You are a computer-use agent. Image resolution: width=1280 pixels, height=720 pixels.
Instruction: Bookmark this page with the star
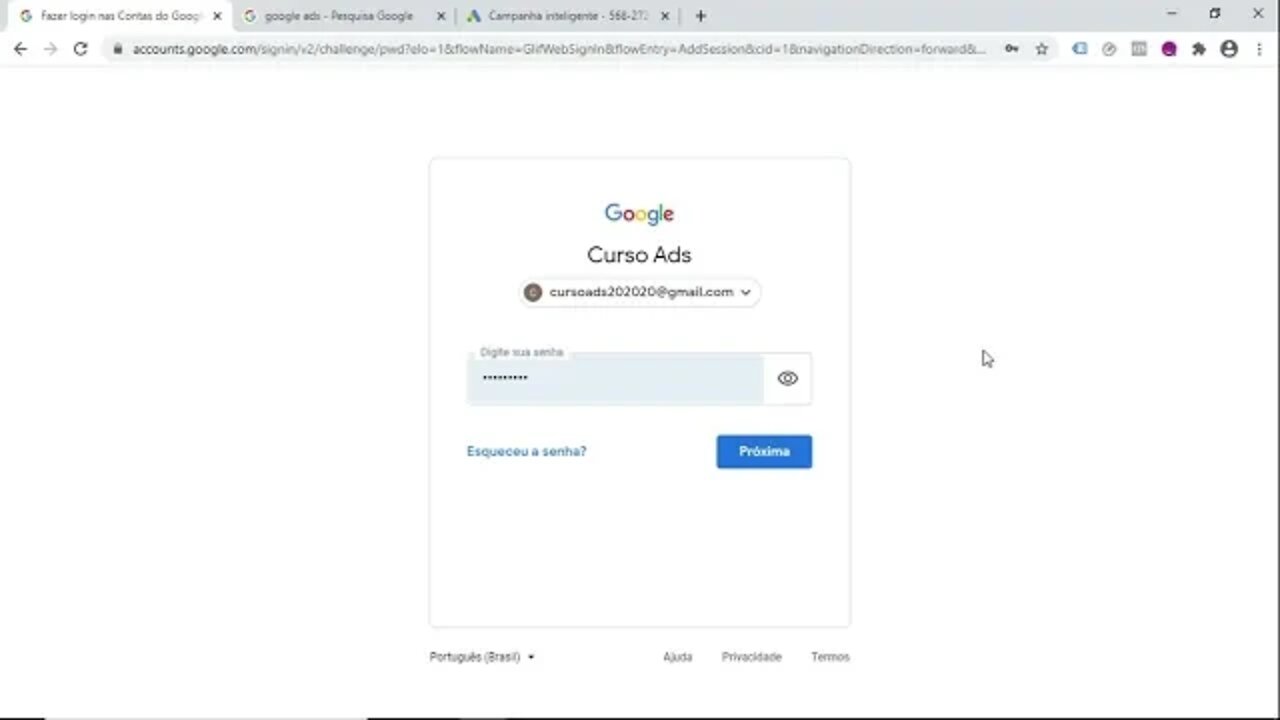tap(1041, 49)
